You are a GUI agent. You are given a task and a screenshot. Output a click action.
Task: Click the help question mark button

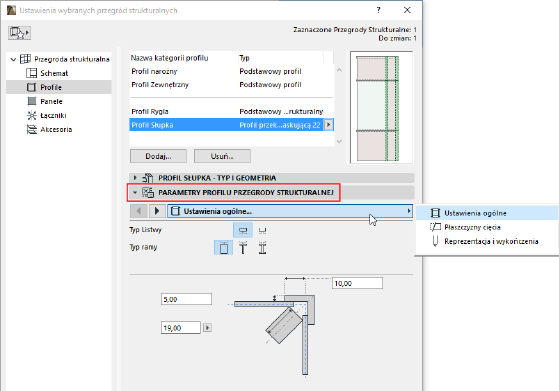point(378,10)
